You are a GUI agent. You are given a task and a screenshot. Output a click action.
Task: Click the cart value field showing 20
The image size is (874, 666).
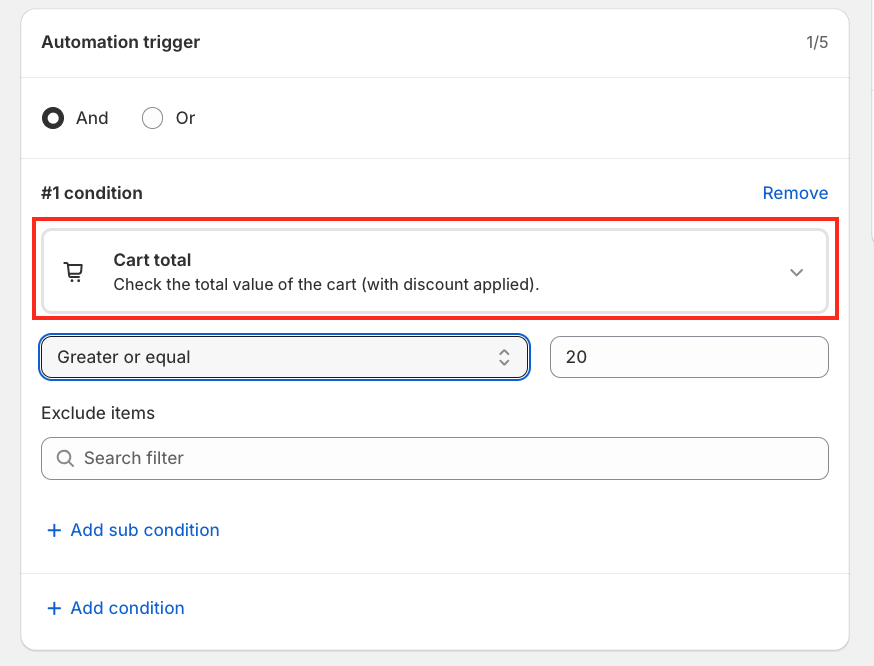(x=689, y=357)
